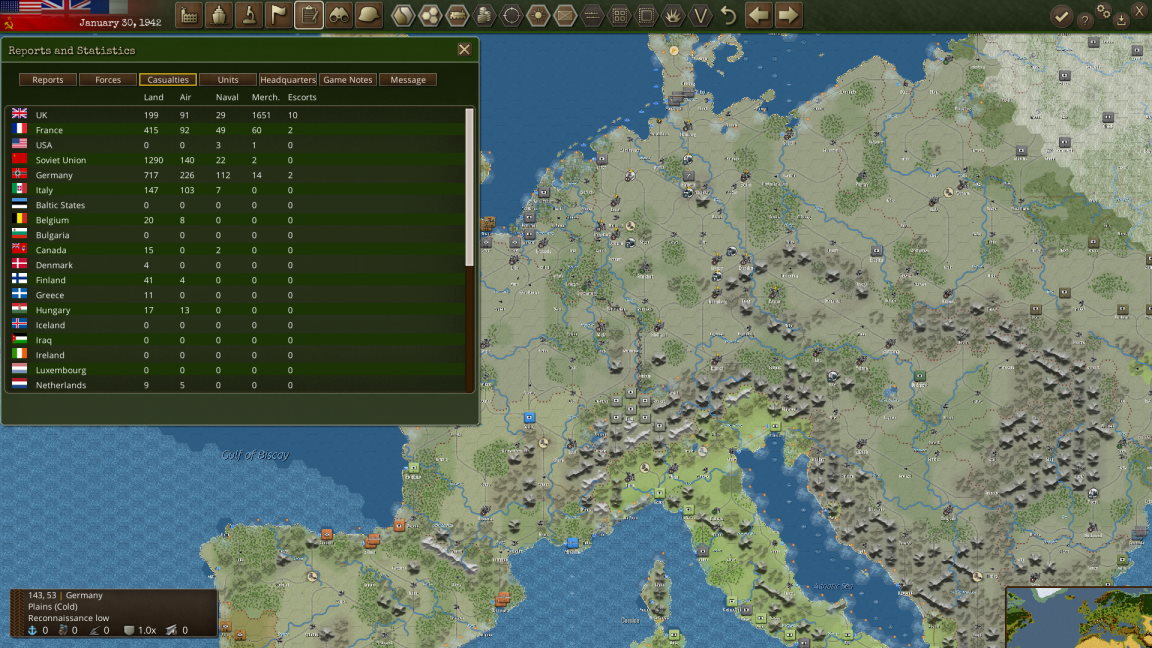
Task: Select the Netherlands row label
Action: 61,385
